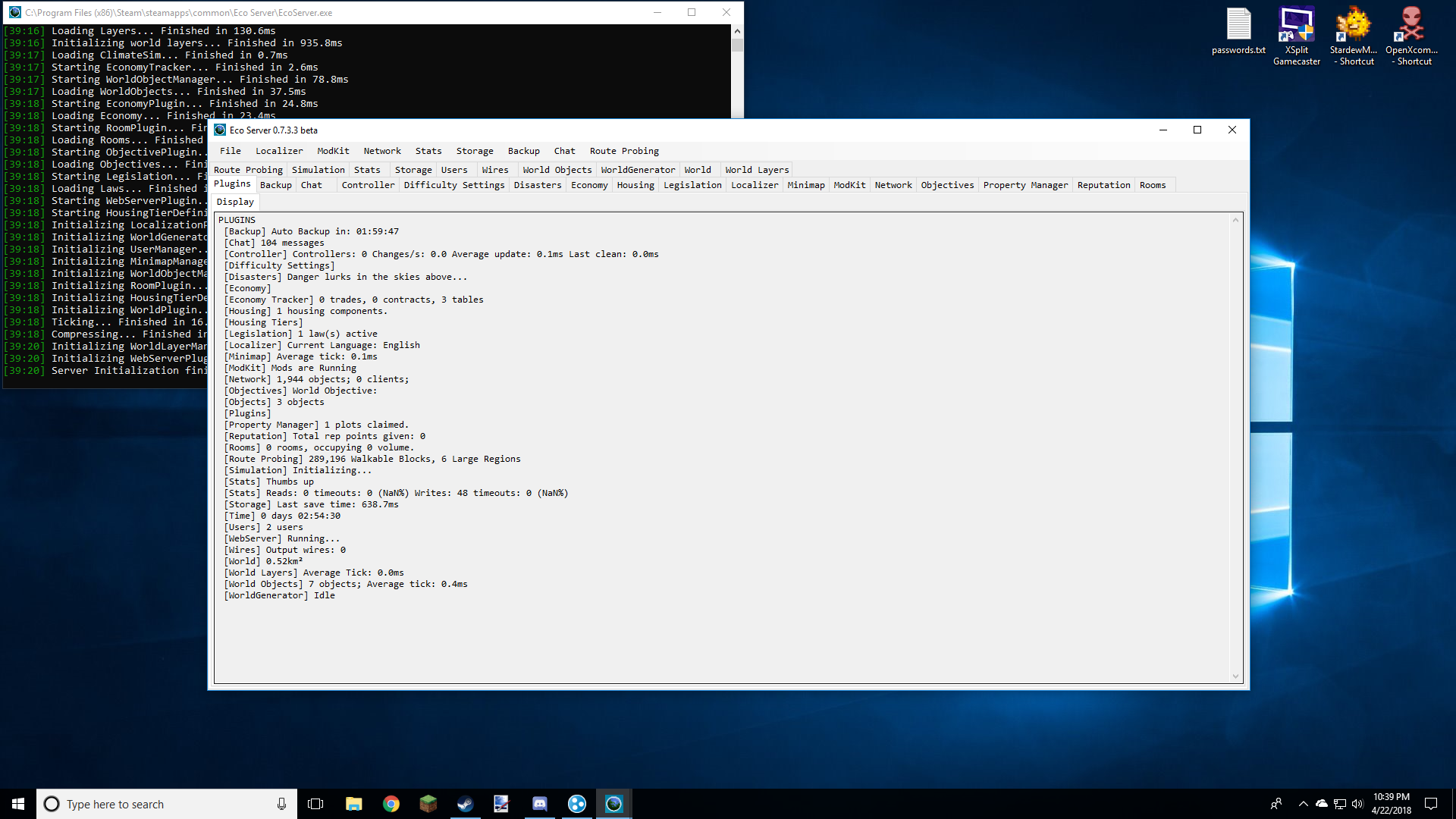This screenshot has height=819, width=1456.
Task: Open Steam from the taskbar
Action: [465, 804]
